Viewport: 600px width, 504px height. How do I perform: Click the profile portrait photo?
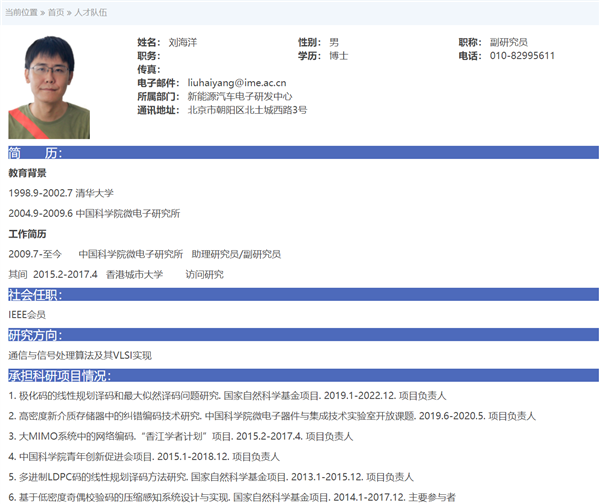(49, 87)
